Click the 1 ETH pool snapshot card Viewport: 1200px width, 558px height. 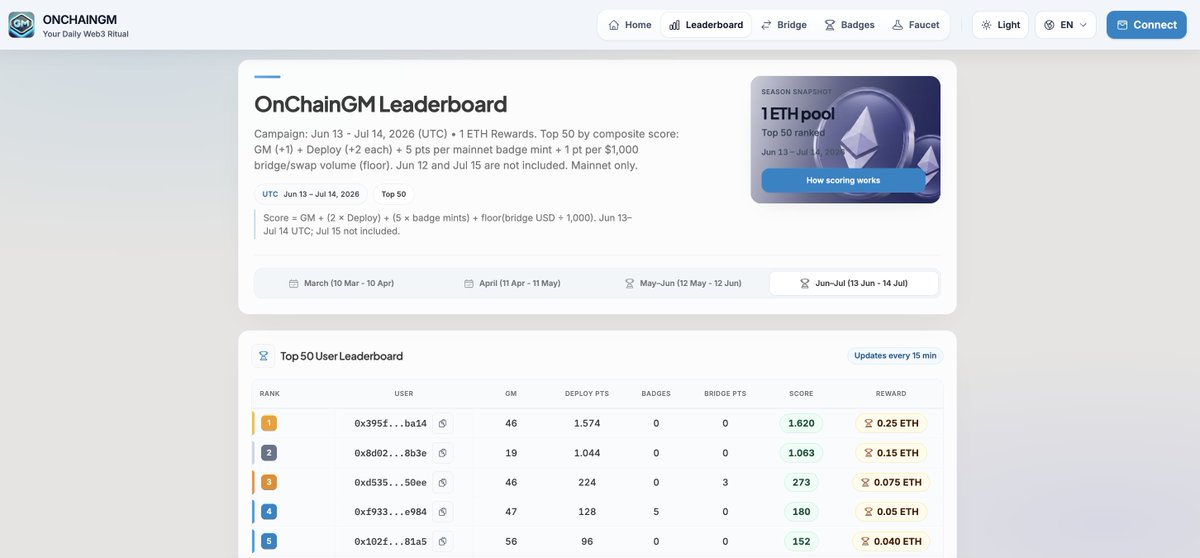(845, 139)
